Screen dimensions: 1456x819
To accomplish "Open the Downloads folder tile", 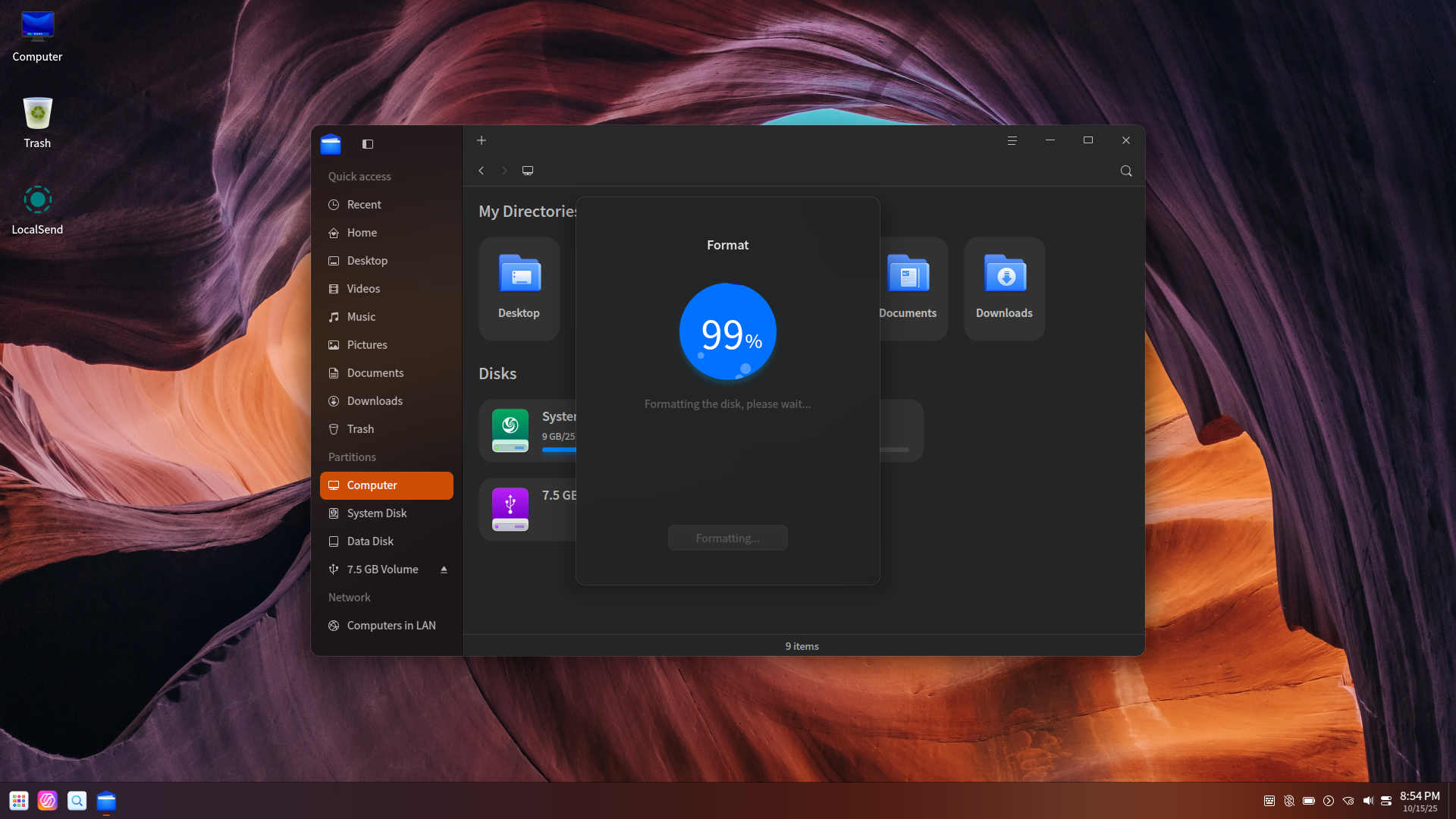I will click(x=1004, y=288).
